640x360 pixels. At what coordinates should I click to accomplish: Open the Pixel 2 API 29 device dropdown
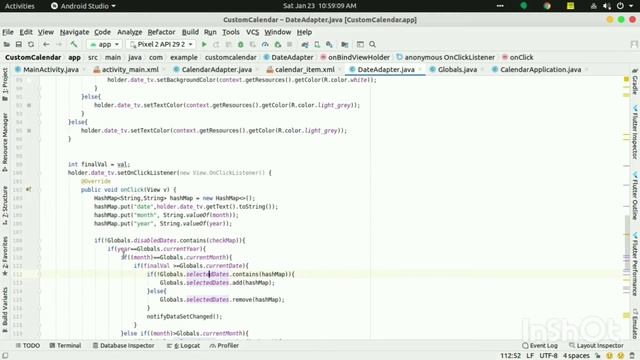(160, 44)
